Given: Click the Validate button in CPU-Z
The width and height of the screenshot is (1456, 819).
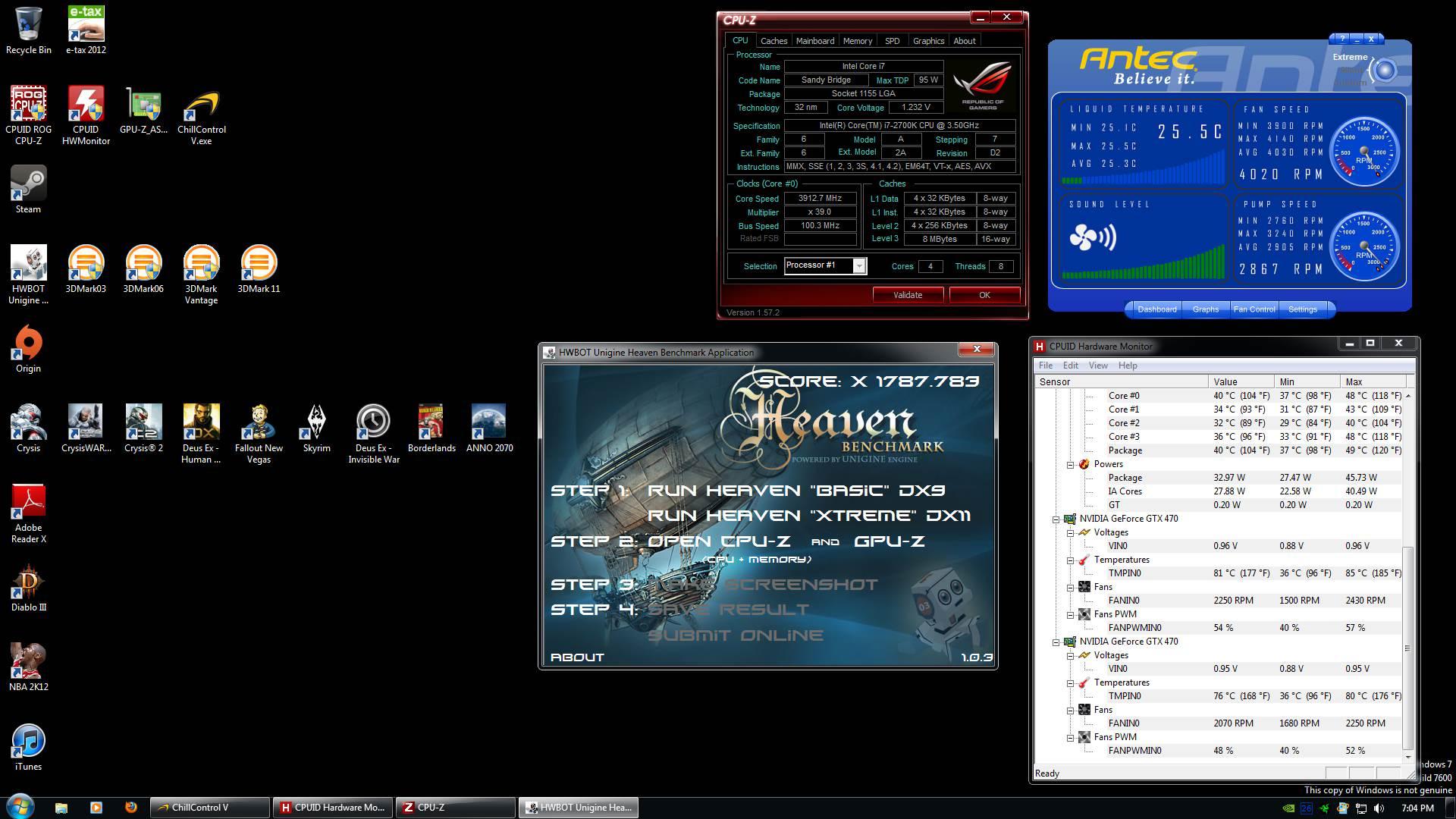Looking at the screenshot, I should pos(908,295).
